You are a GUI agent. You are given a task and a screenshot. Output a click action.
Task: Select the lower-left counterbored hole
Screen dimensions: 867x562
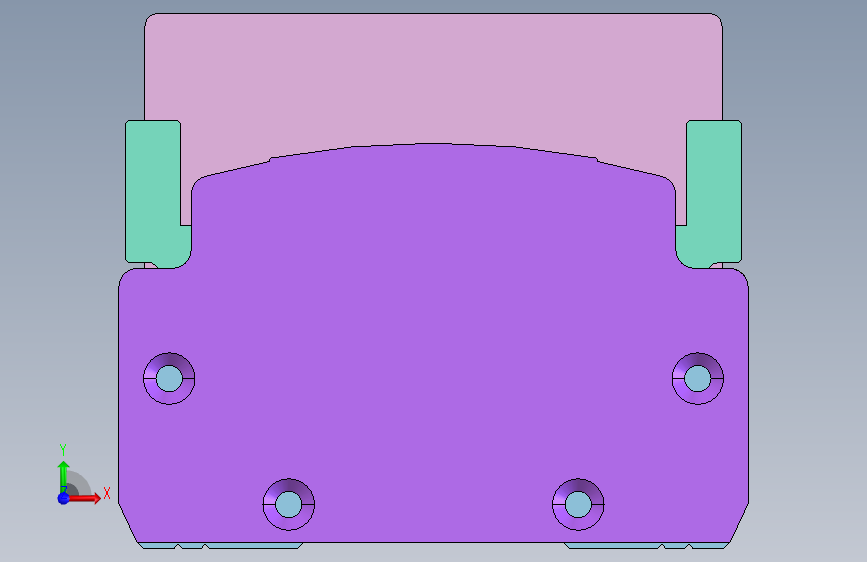pos(289,504)
